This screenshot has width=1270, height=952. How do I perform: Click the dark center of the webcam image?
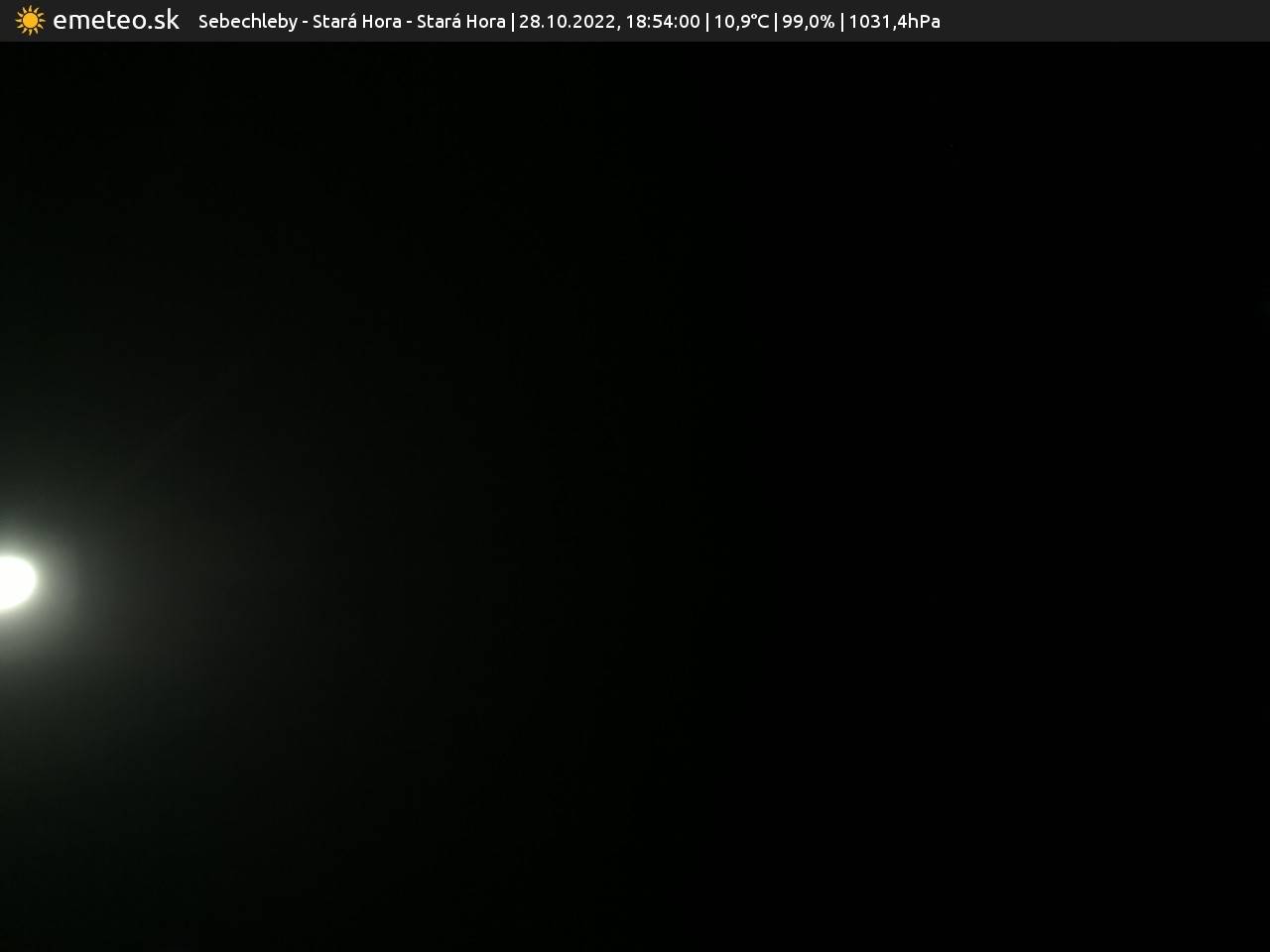(635, 496)
